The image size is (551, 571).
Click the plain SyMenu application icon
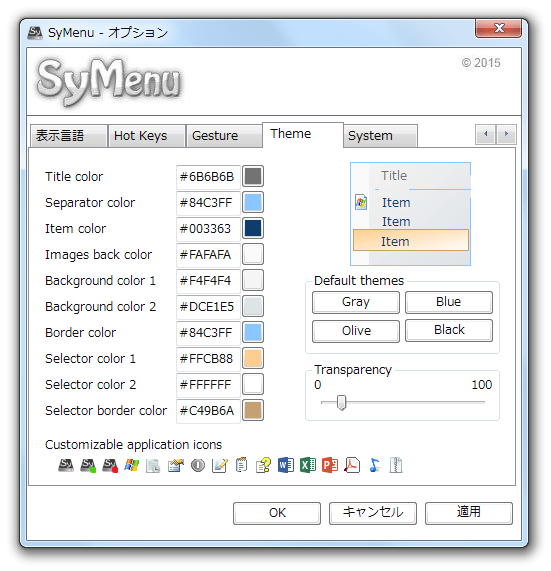[66, 465]
